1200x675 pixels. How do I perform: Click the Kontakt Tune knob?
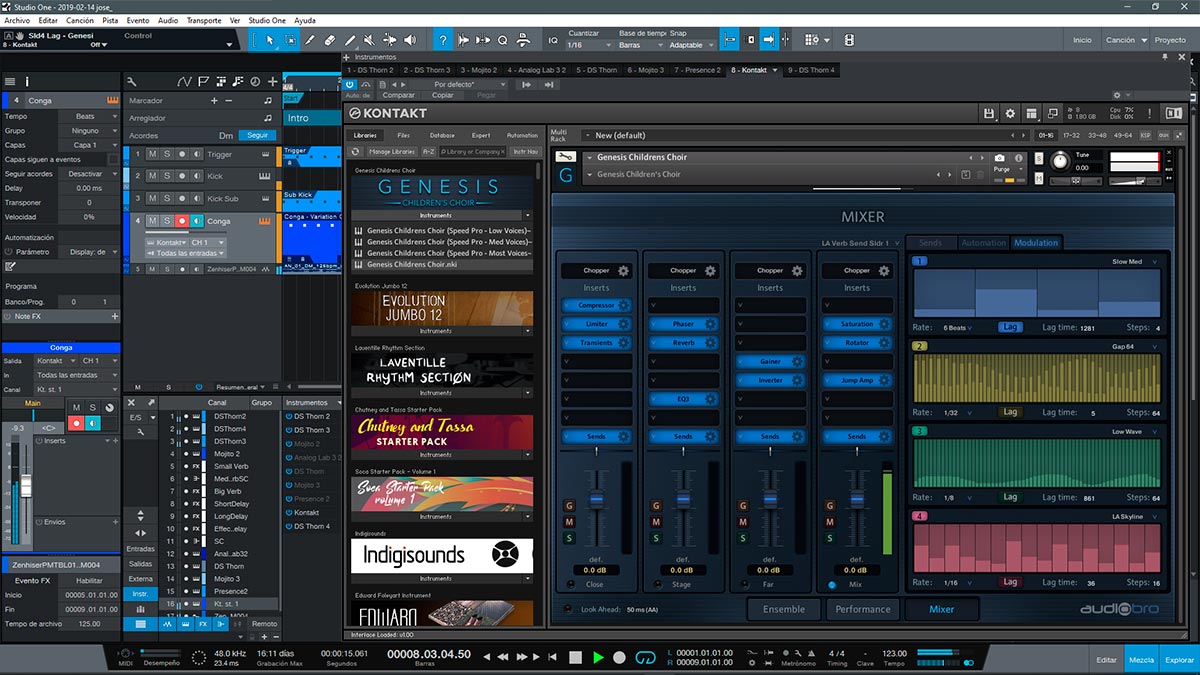click(x=1061, y=160)
